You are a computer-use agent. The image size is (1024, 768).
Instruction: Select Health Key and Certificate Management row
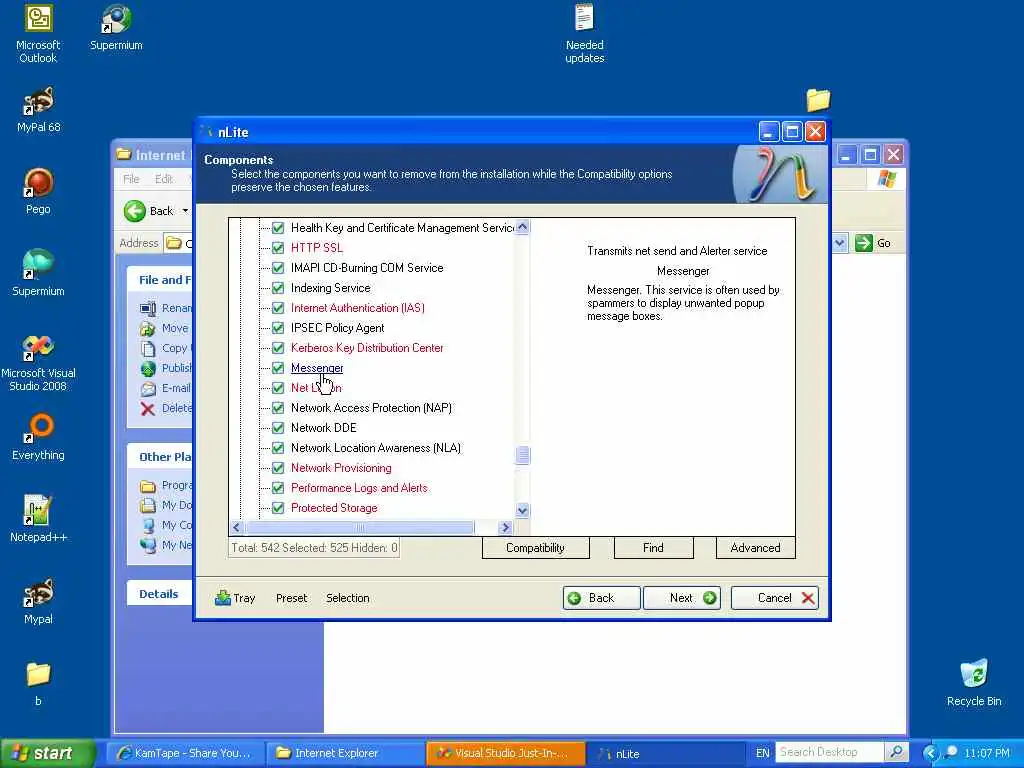coord(402,228)
